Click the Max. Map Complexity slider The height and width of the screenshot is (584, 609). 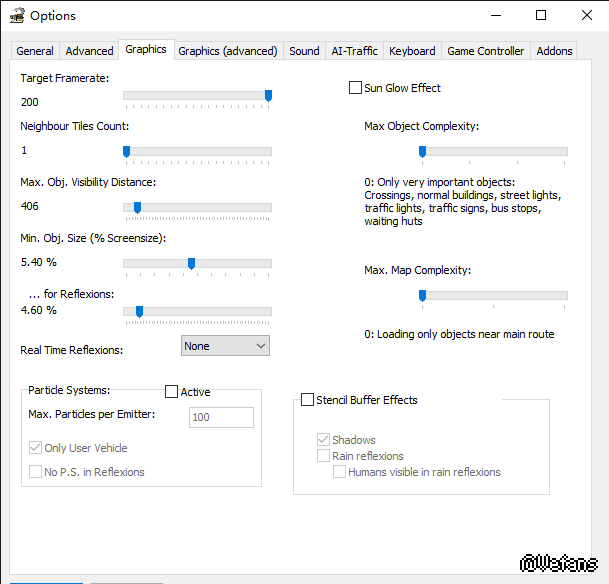(422, 296)
